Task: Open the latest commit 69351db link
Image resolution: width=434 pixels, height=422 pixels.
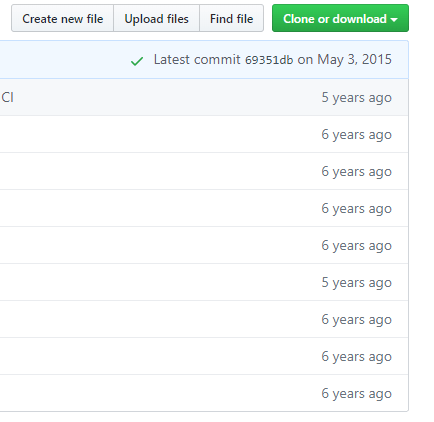Action: tap(269, 60)
